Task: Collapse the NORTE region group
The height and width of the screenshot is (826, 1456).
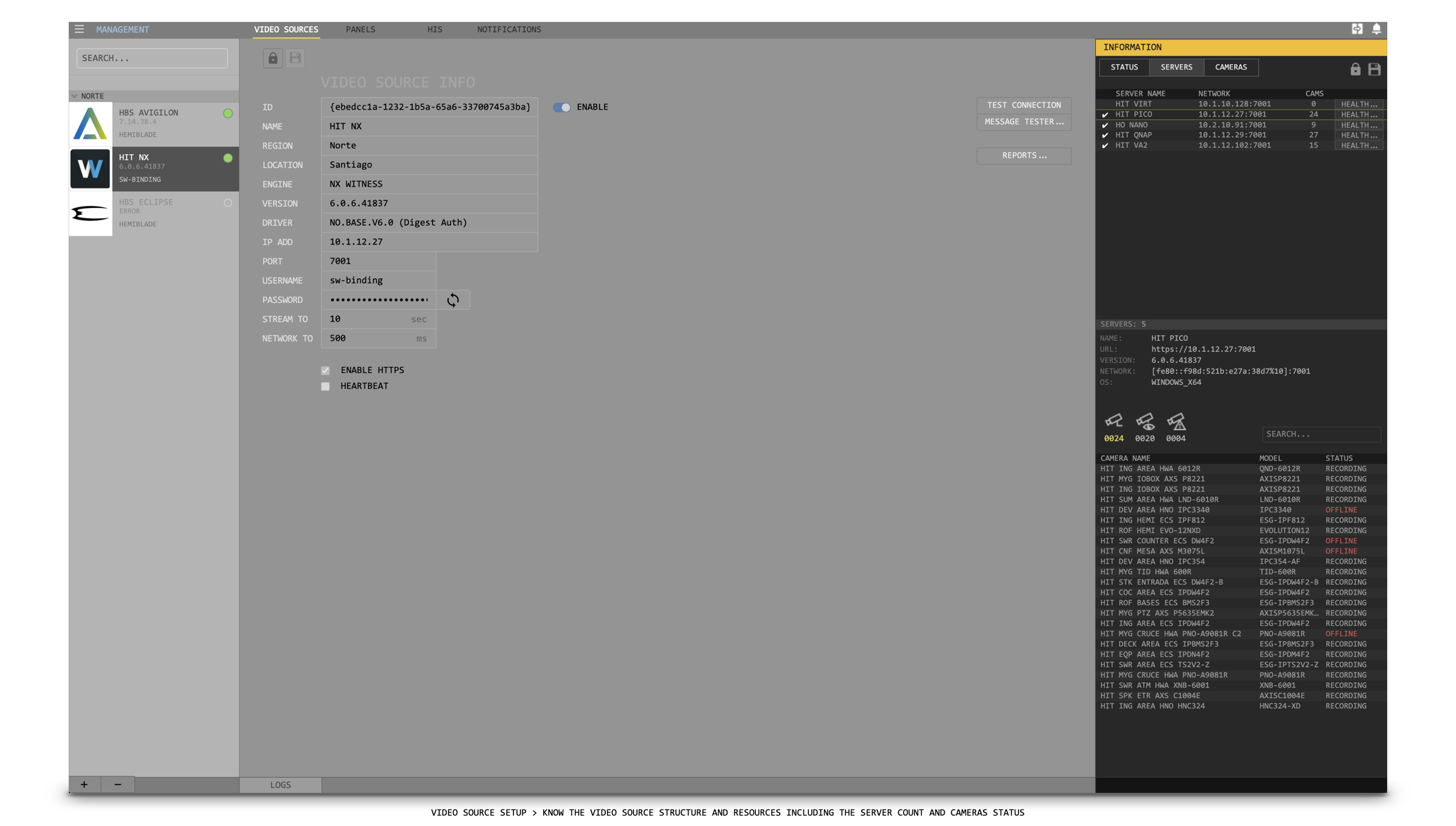Action: point(75,96)
